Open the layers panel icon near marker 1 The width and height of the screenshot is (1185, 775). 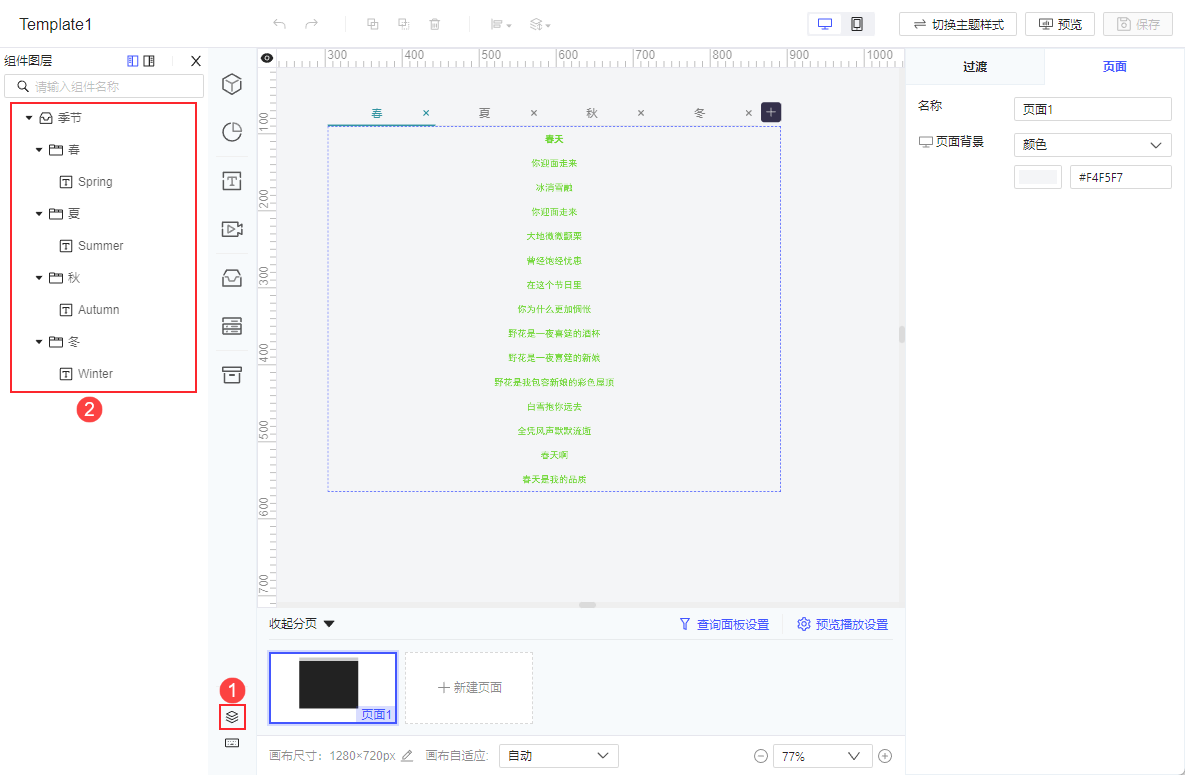pyautogui.click(x=231, y=717)
